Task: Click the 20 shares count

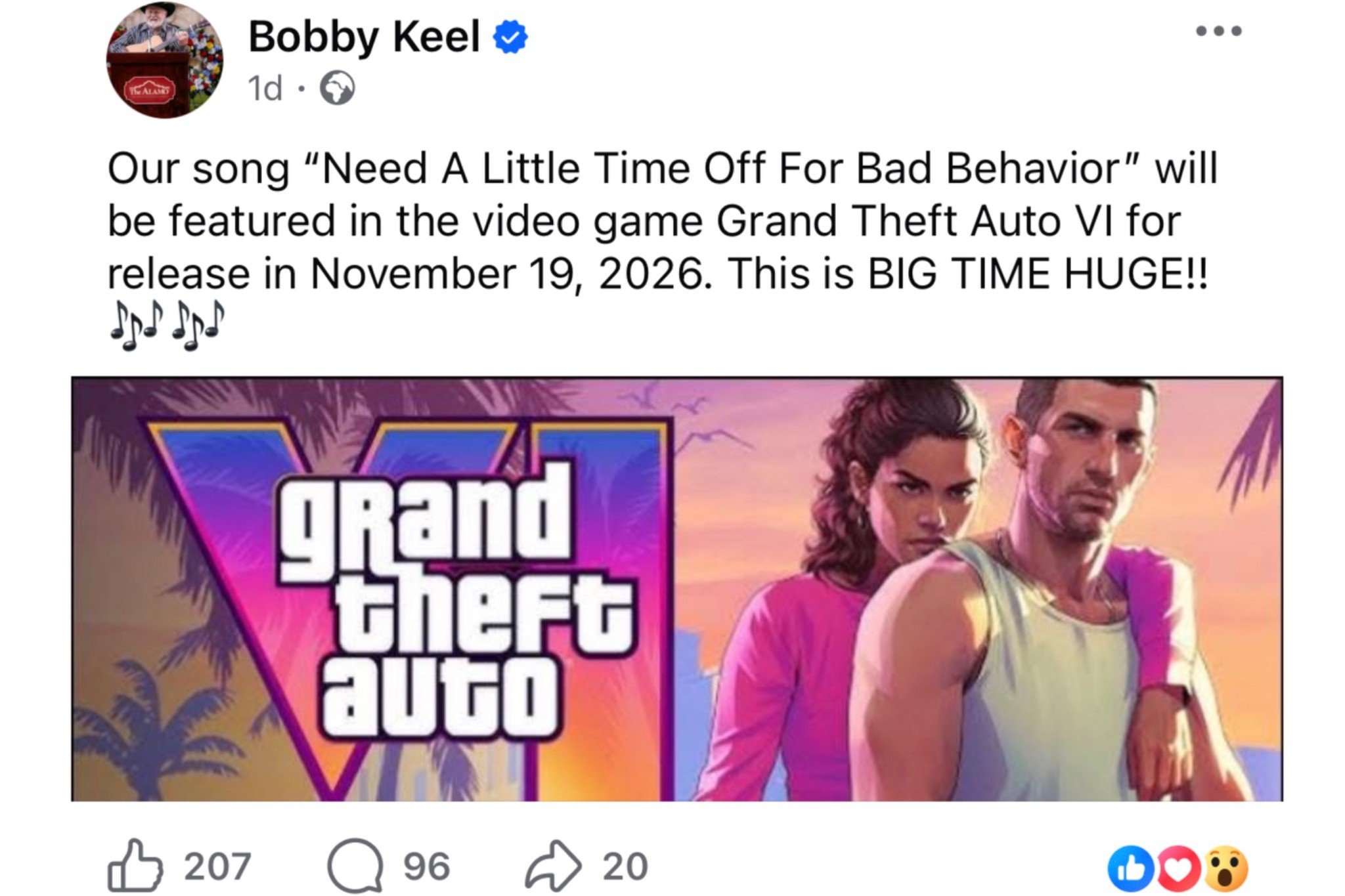Action: pos(625,866)
